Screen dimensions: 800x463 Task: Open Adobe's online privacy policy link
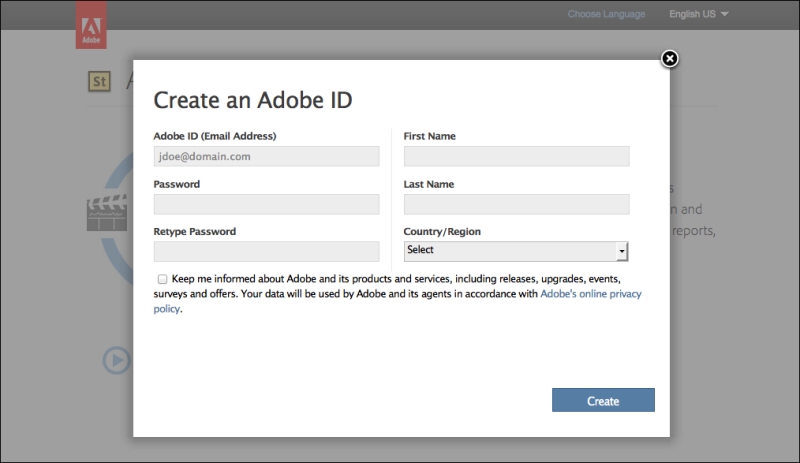590,294
